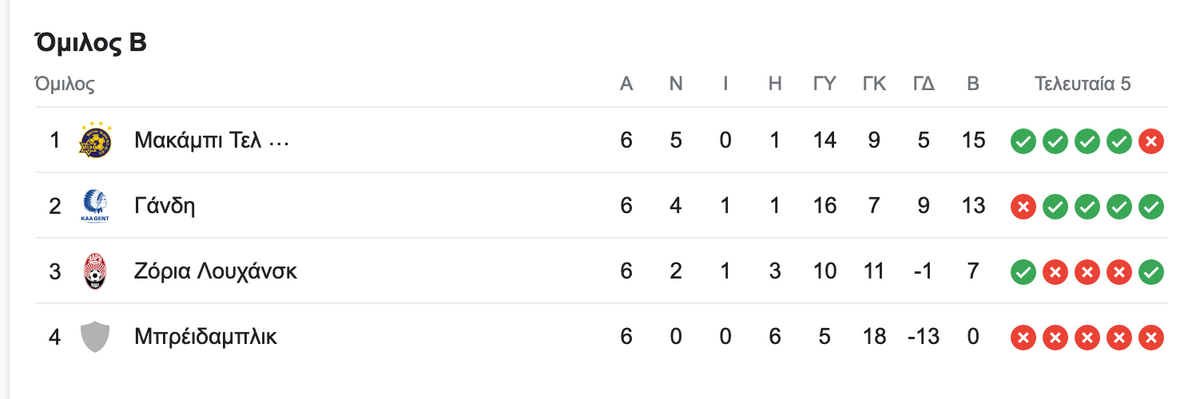The height and width of the screenshot is (399, 1200).
Task: Click the ΓΔ column header
Action: coord(924,84)
